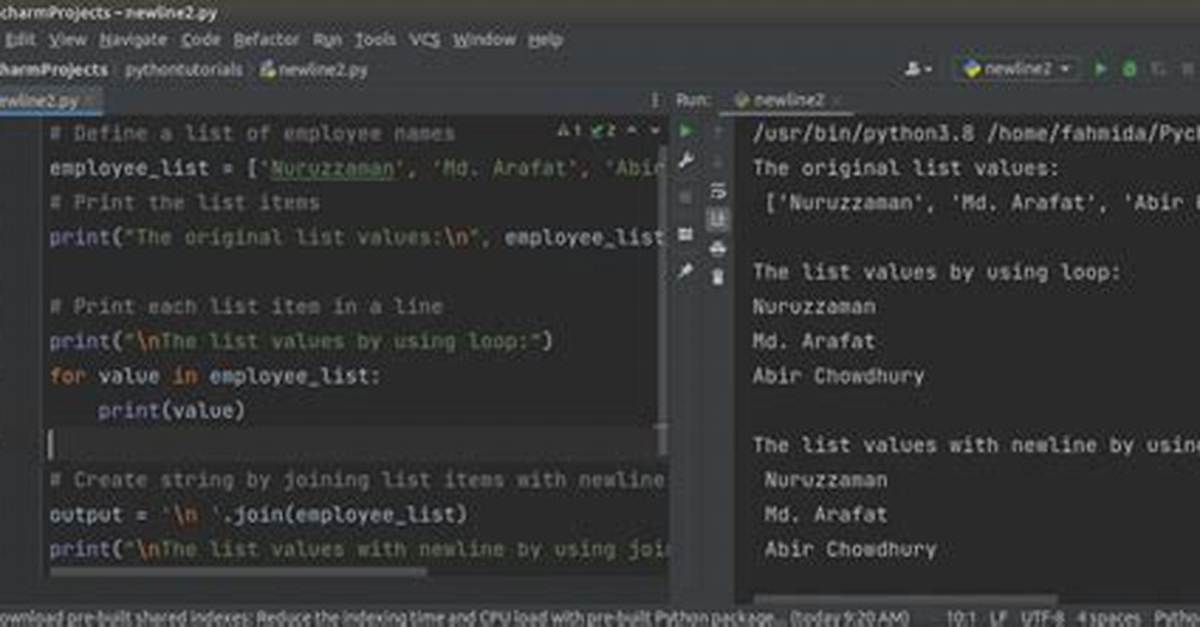Close the newline2 Run panel tab
The width and height of the screenshot is (1200, 627).
836,100
